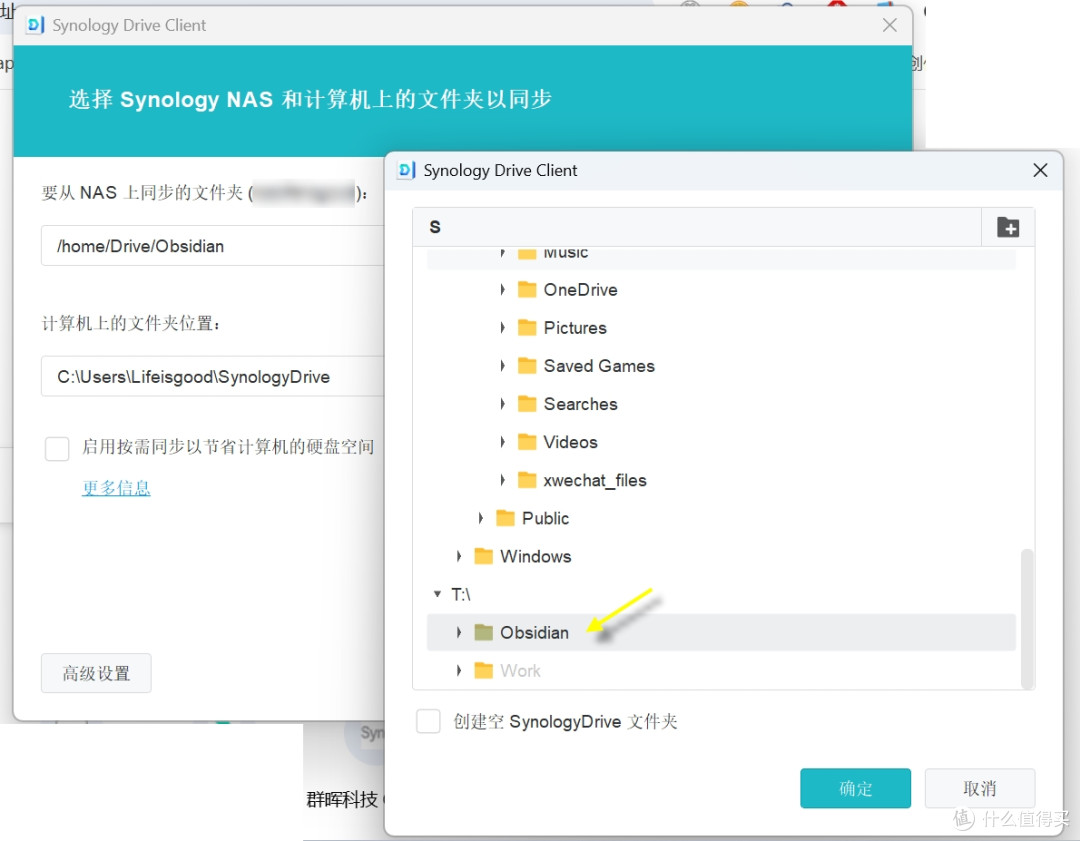Expand the Windows folder node
This screenshot has height=841, width=1080.
pos(459,557)
